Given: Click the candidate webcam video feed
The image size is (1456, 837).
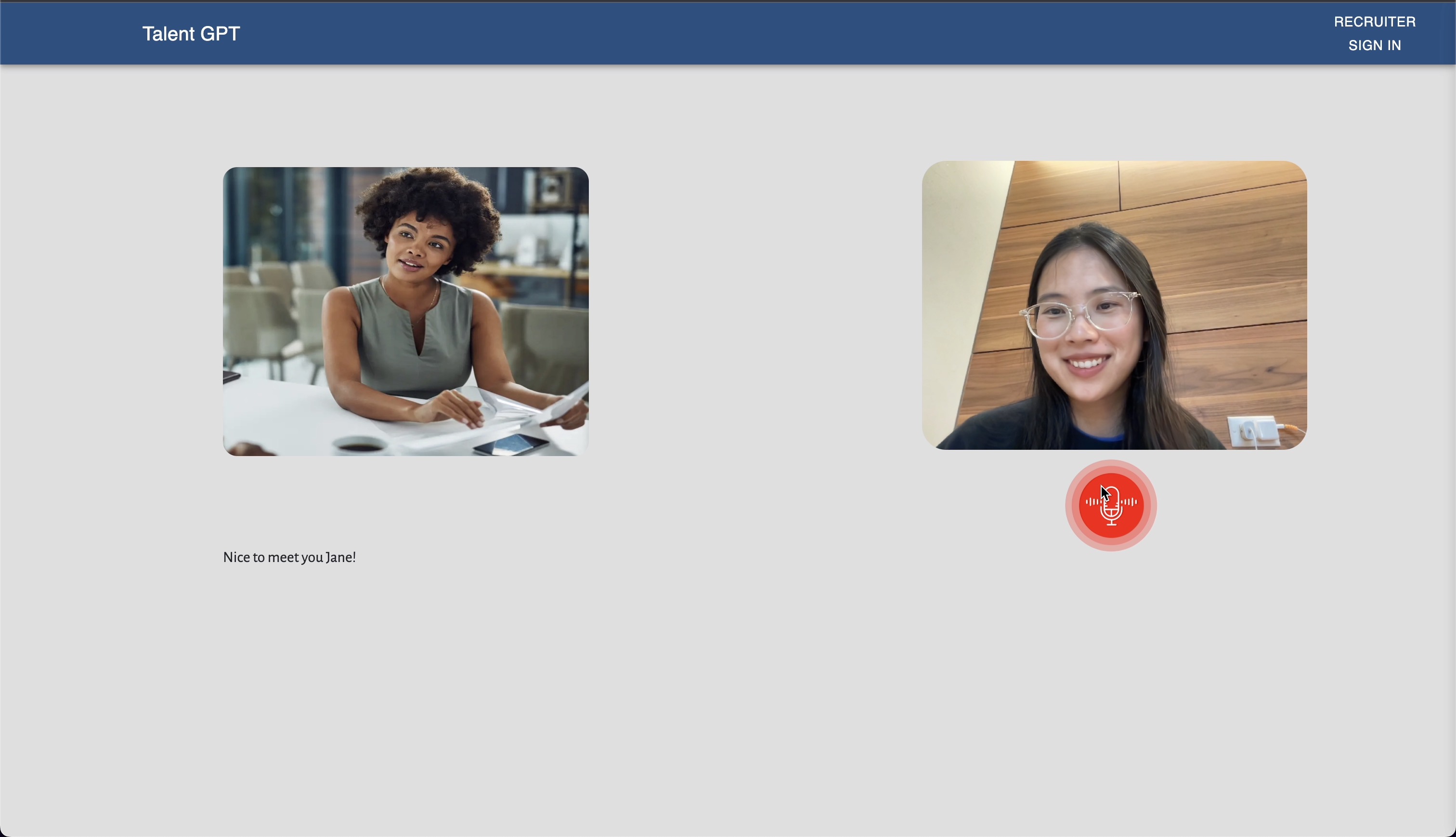Looking at the screenshot, I should [x=1114, y=305].
